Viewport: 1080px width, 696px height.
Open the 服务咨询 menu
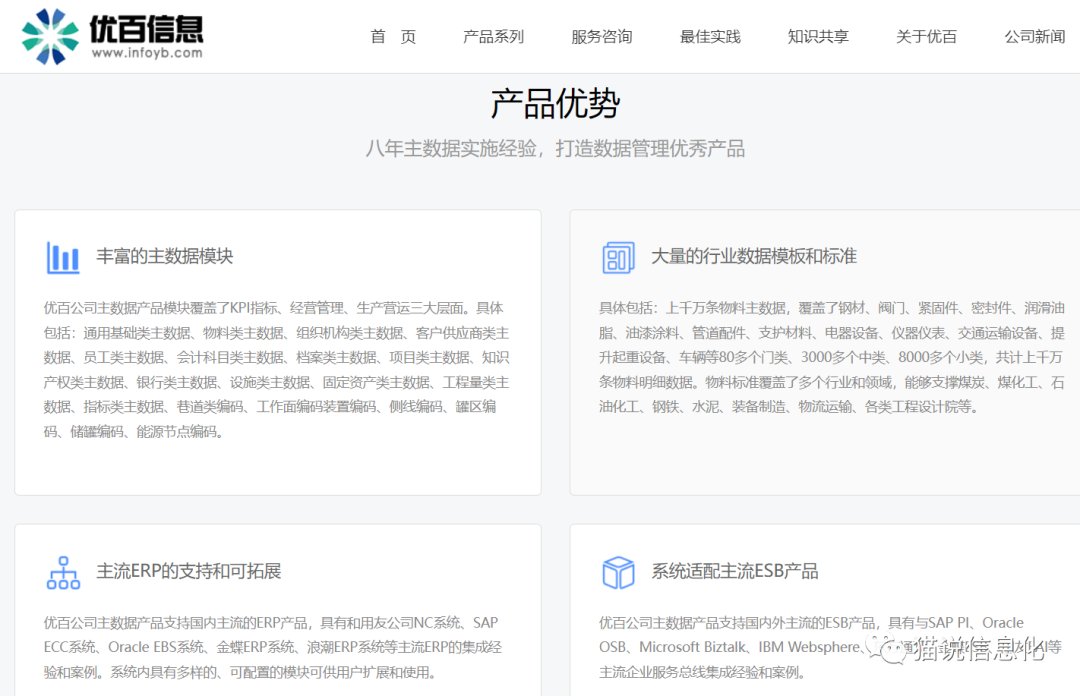(x=601, y=37)
